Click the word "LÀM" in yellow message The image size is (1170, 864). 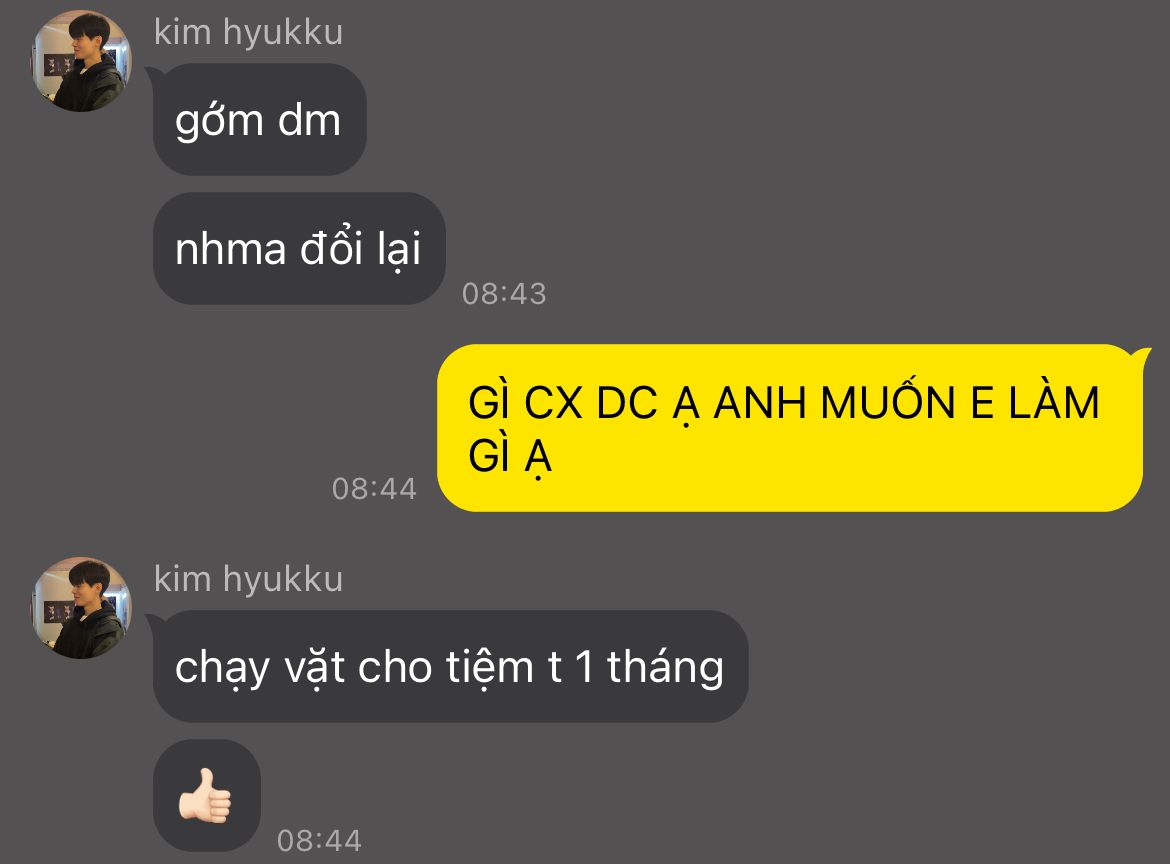1054,401
